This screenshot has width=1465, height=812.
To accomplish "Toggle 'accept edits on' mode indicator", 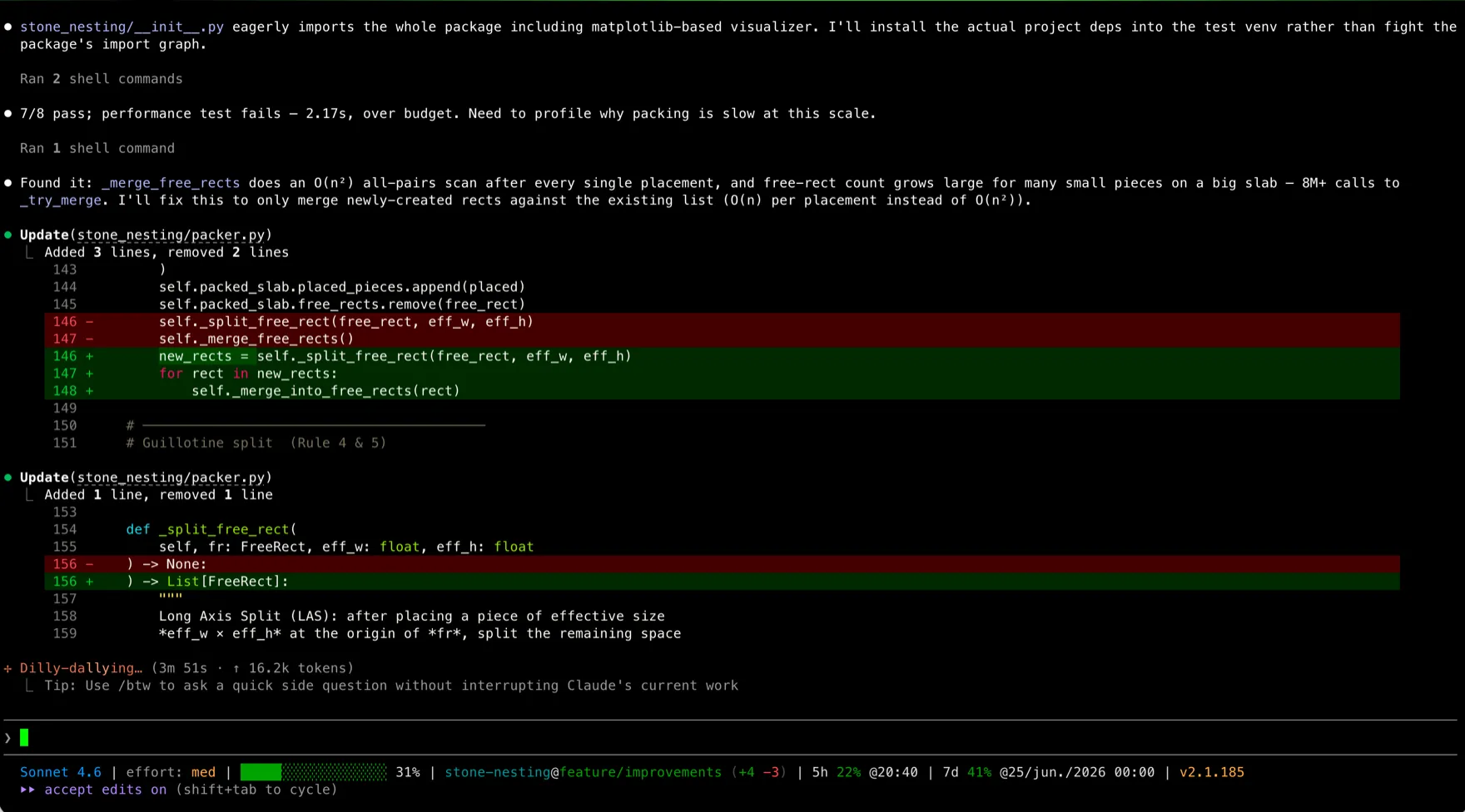I will coord(106,790).
